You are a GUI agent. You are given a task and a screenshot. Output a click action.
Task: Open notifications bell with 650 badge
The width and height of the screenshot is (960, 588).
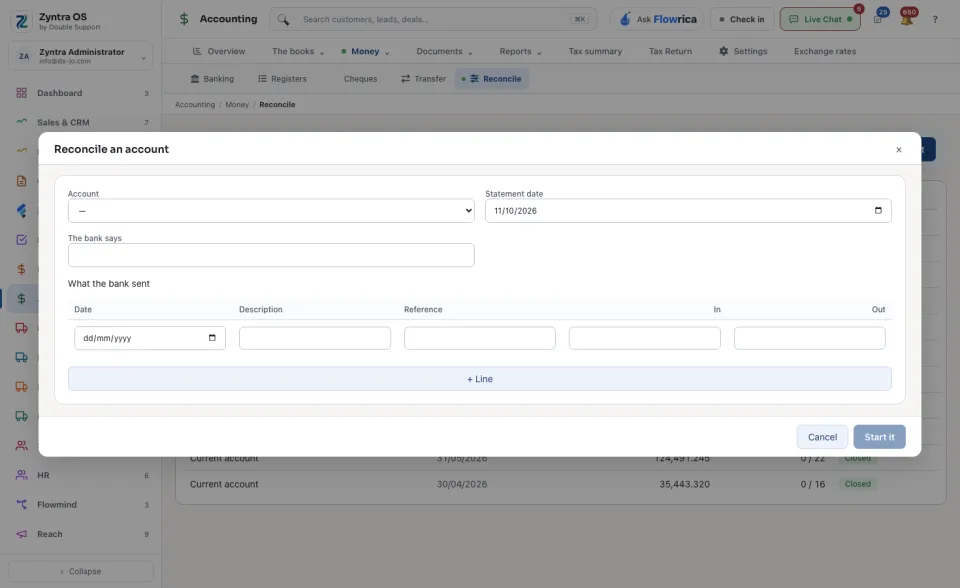coord(907,18)
